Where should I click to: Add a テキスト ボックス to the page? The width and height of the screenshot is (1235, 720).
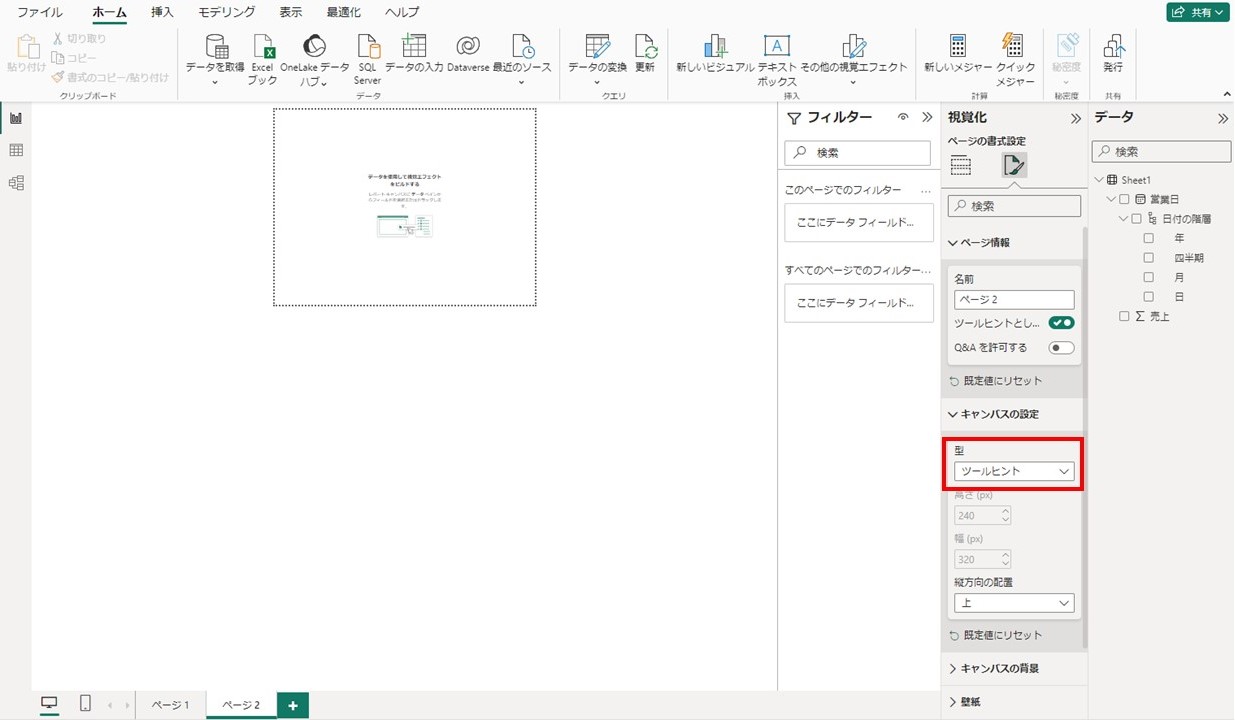776,49
